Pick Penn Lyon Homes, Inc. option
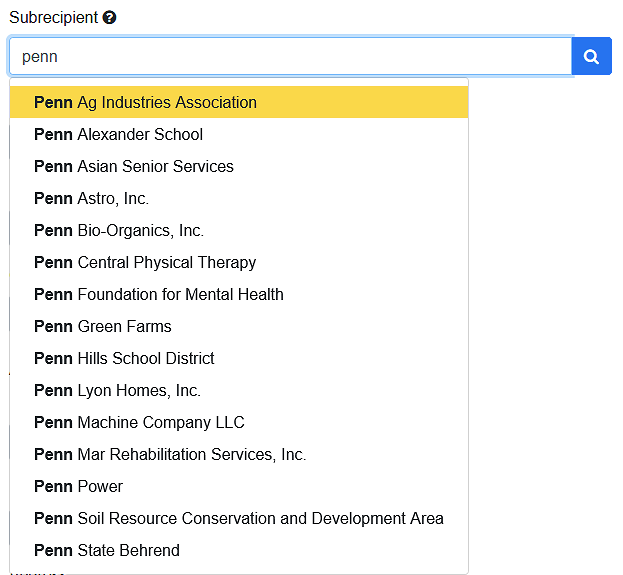Screen dimensions: 623x575 pyautogui.click(x=117, y=390)
